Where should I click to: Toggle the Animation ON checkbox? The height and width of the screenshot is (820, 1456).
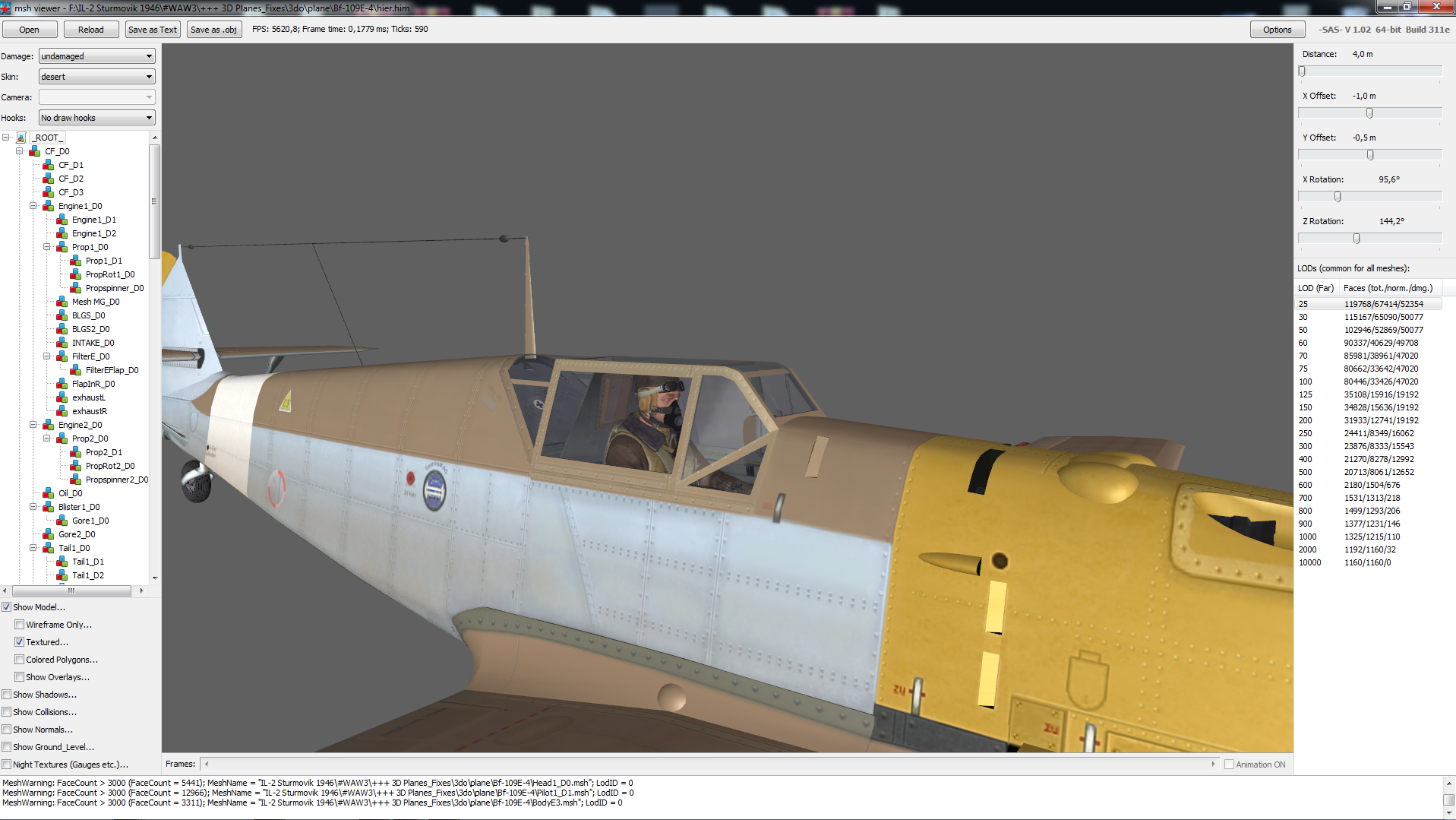(1229, 765)
